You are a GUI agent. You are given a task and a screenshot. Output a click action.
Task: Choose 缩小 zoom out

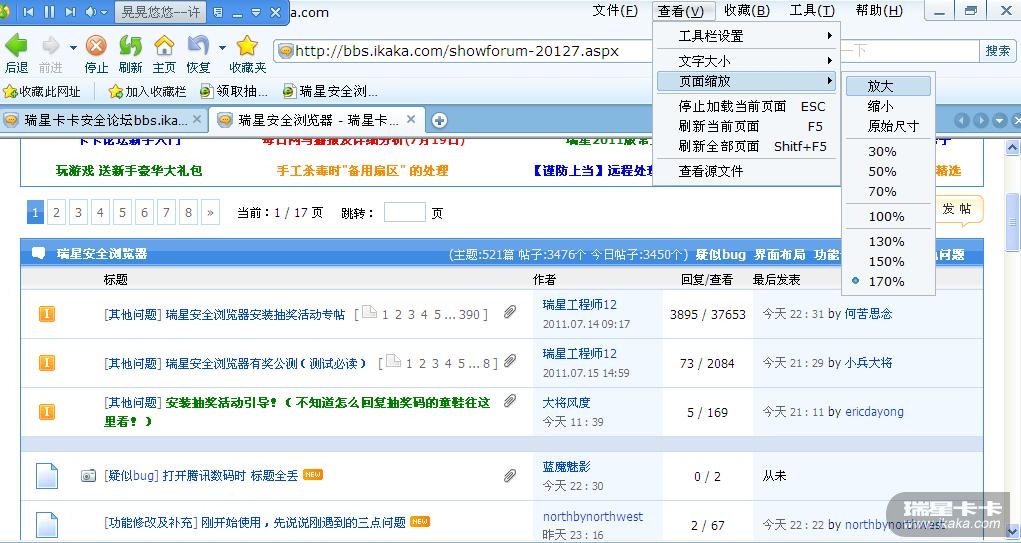click(888, 106)
